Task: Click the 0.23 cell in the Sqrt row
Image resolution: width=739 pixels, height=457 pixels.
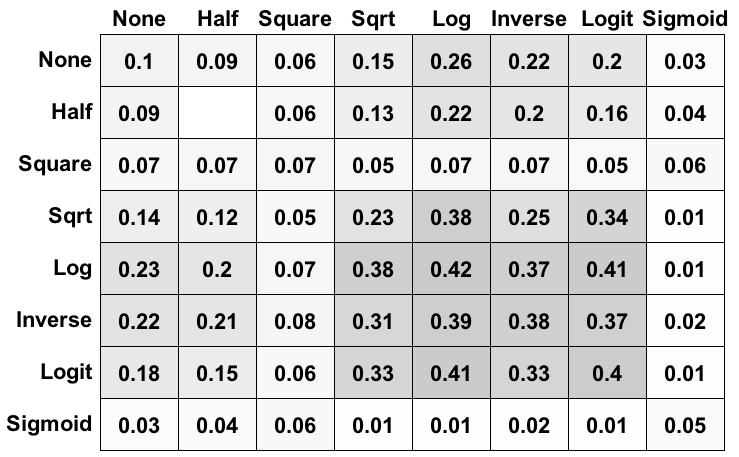Action: pos(373,217)
